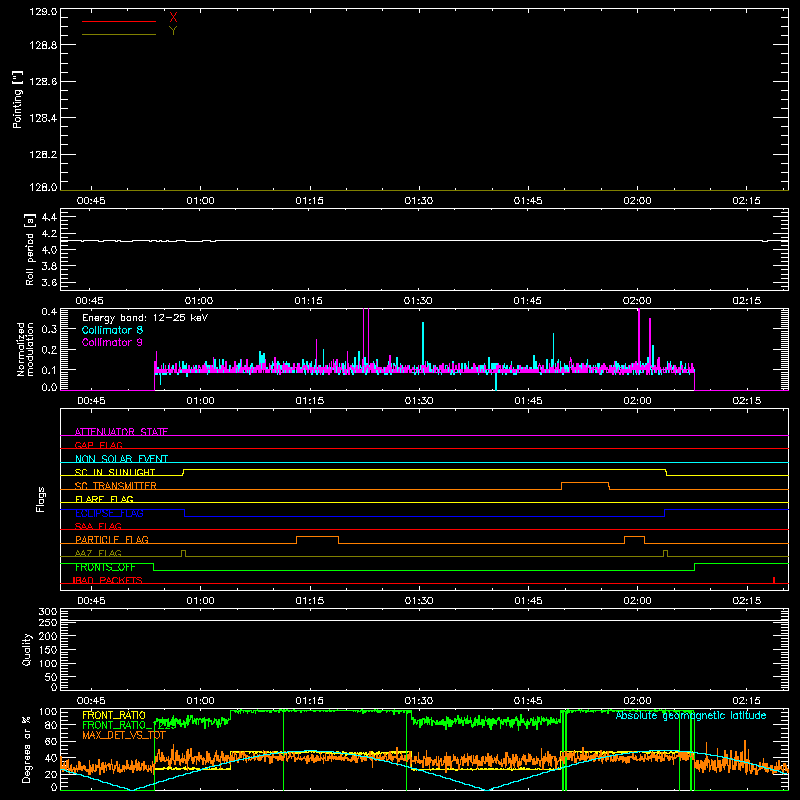Click the red X legend line sample
Image resolution: width=800 pixels, height=800 pixels.
point(119,21)
